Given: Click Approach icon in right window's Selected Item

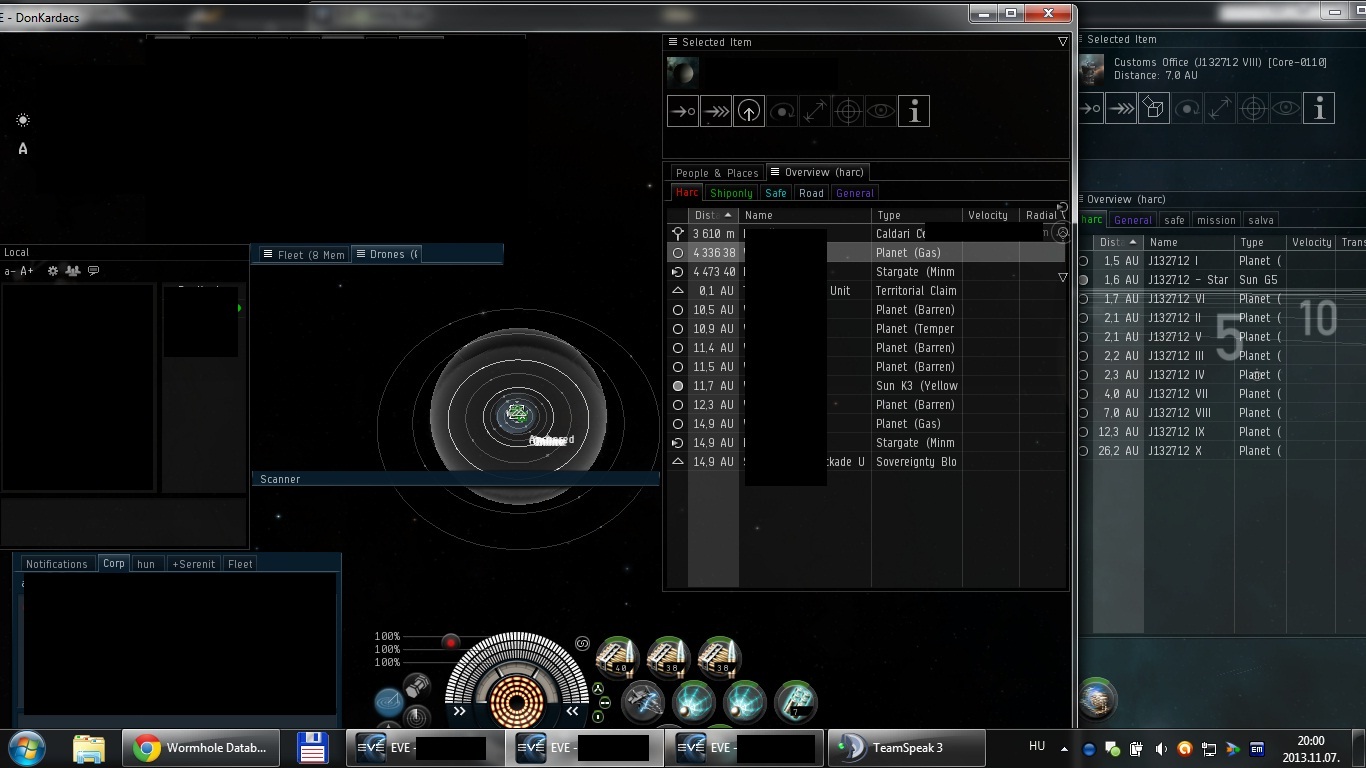Looking at the screenshot, I should (x=1089, y=108).
